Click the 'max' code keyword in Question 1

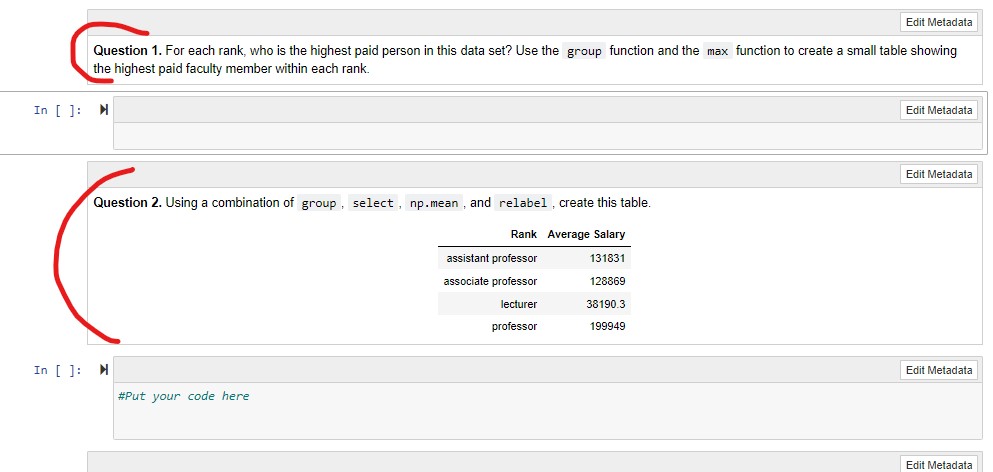pyautogui.click(x=718, y=51)
